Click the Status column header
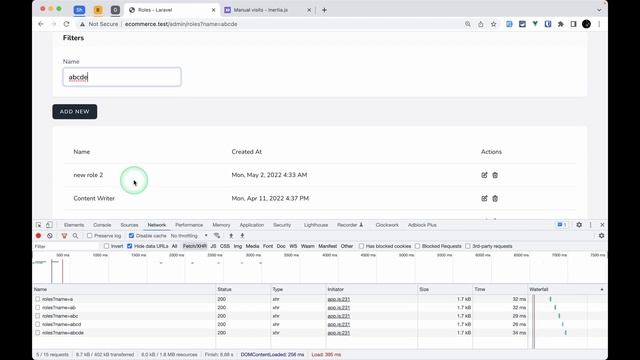Viewport: 640px width, 360px height. (243, 289)
